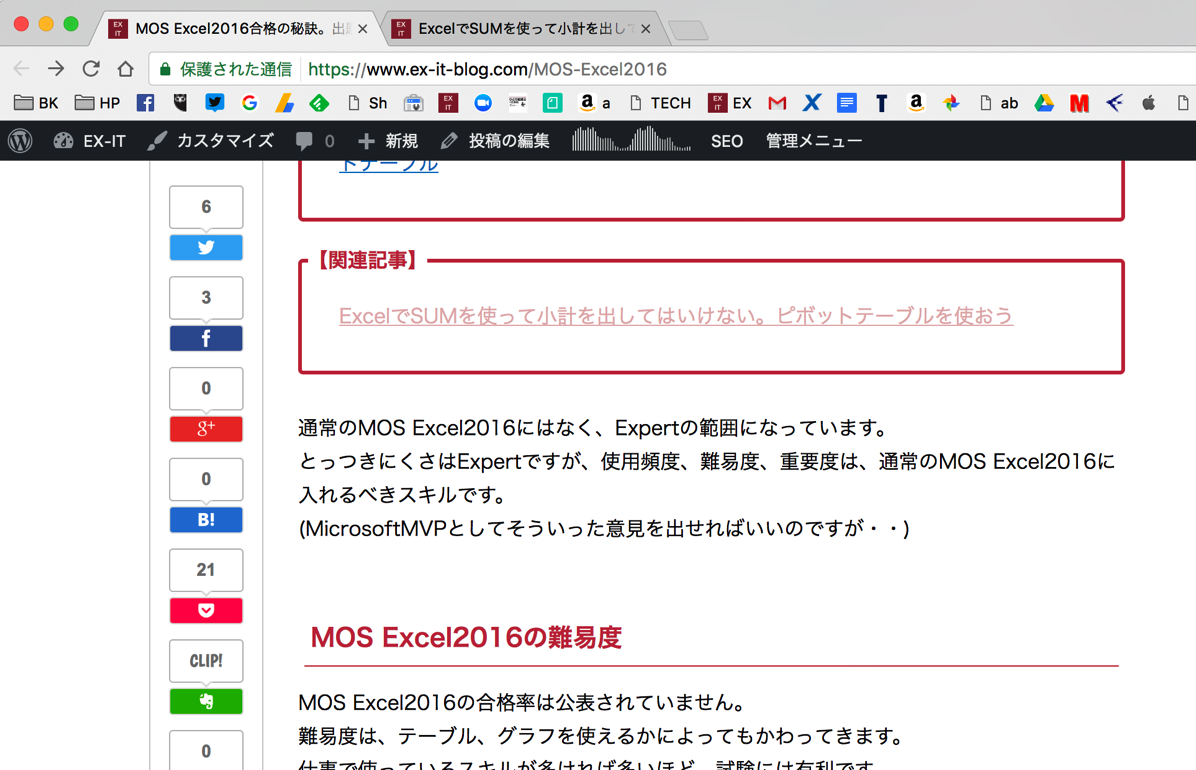Open the Twitter bookmark in bookmarks bar
This screenshot has width=1196, height=770.
[x=214, y=103]
